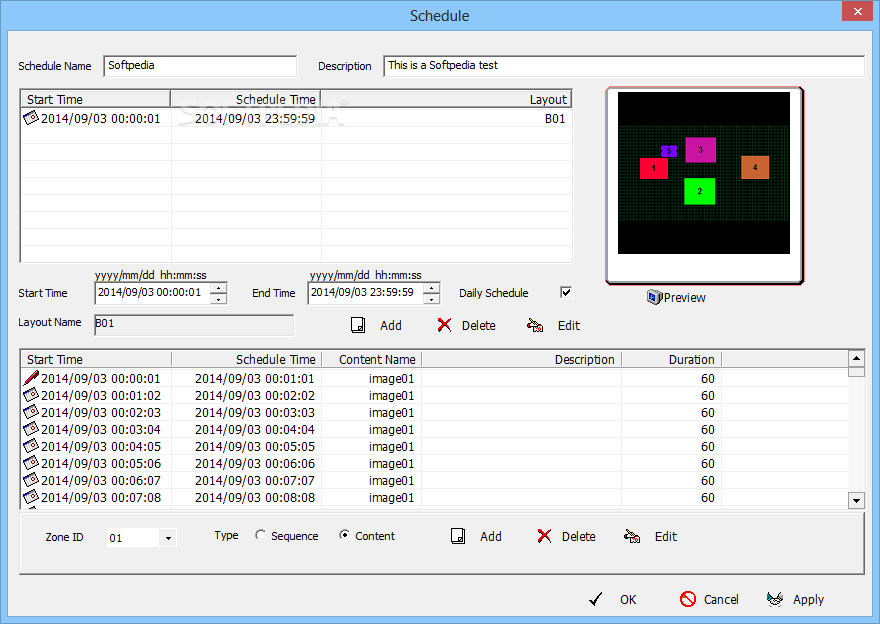Click Cancel button text
The height and width of the screenshot is (624, 880).
tap(721, 599)
